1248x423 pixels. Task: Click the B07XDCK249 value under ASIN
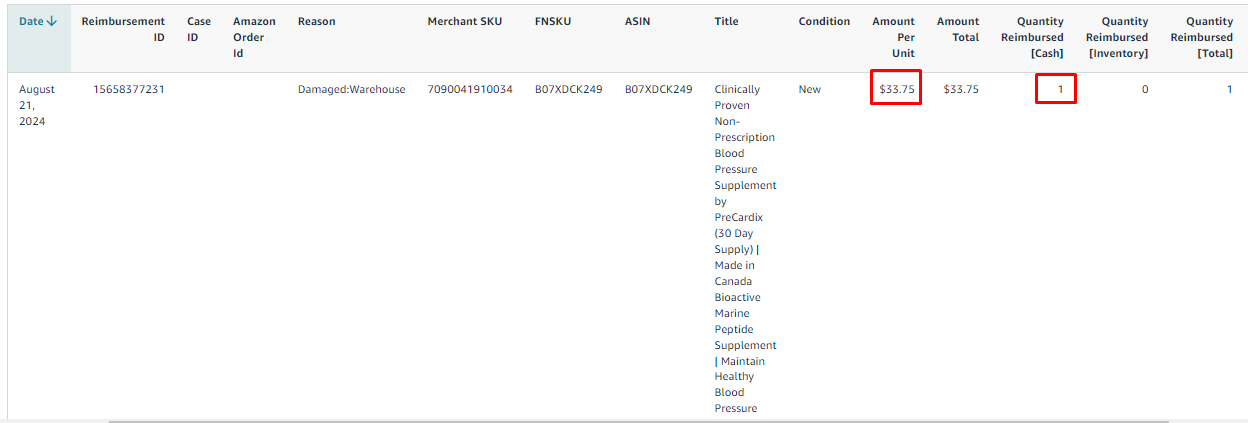pyautogui.click(x=658, y=89)
